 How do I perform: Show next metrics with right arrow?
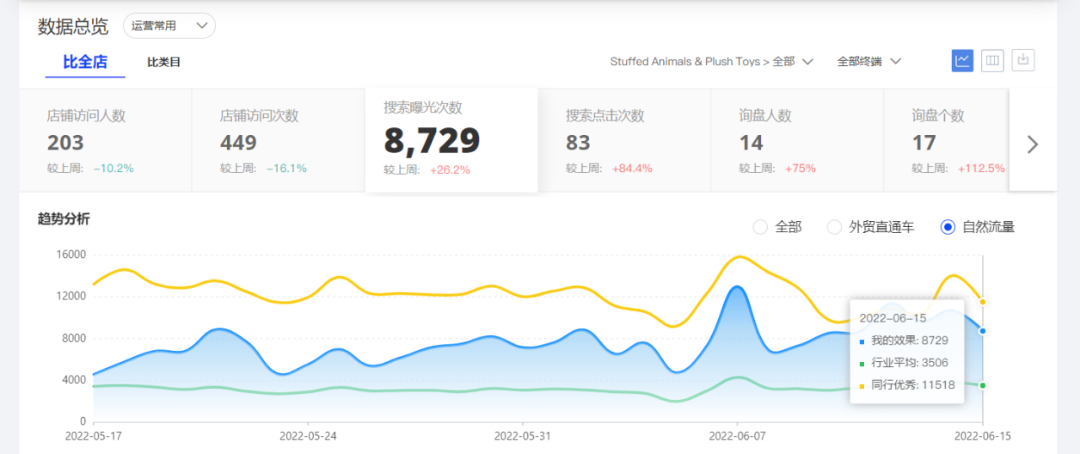tap(1032, 144)
